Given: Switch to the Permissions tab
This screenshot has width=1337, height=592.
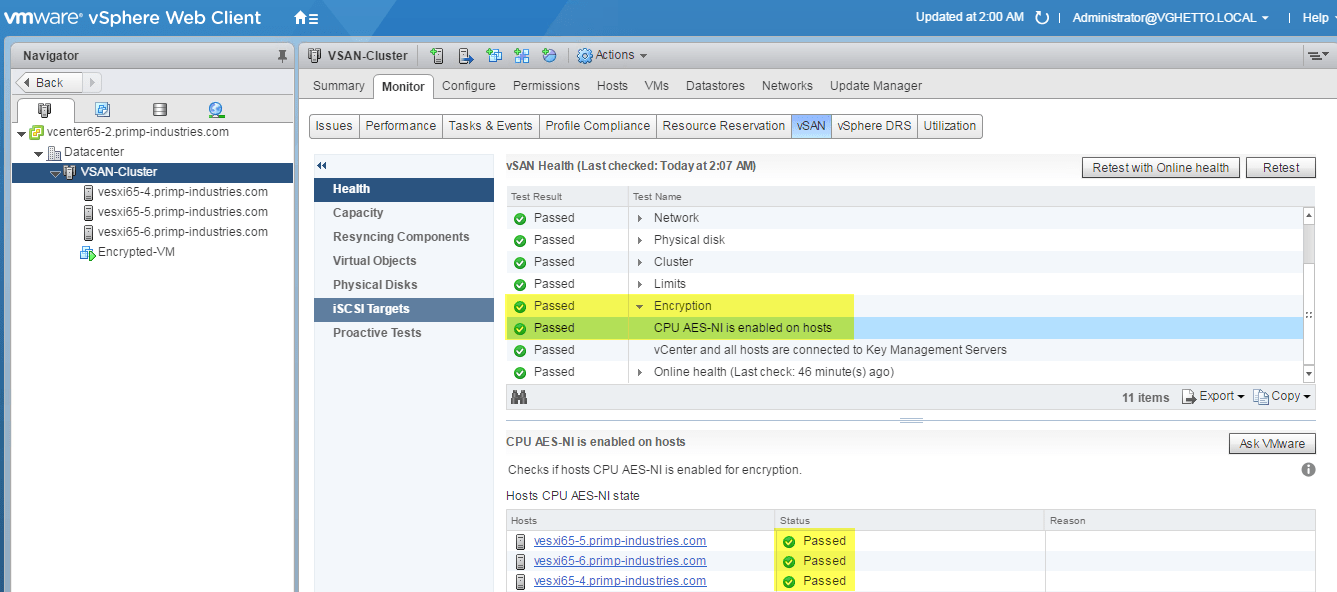Looking at the screenshot, I should coord(546,86).
